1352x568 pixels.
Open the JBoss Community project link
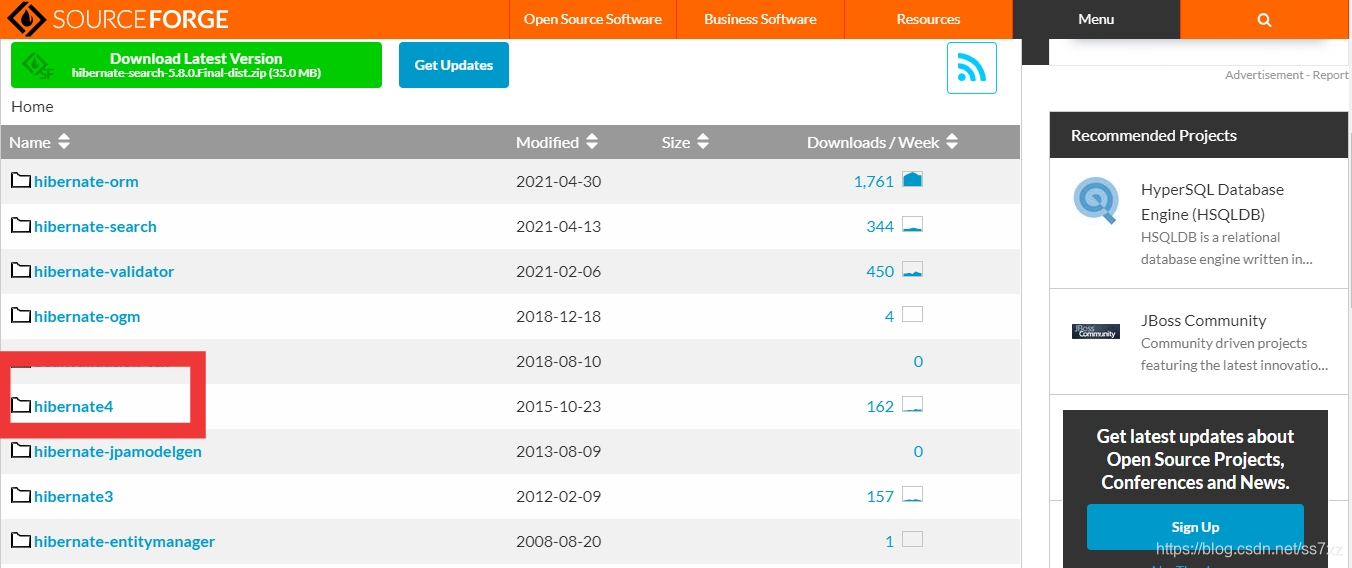(1203, 320)
